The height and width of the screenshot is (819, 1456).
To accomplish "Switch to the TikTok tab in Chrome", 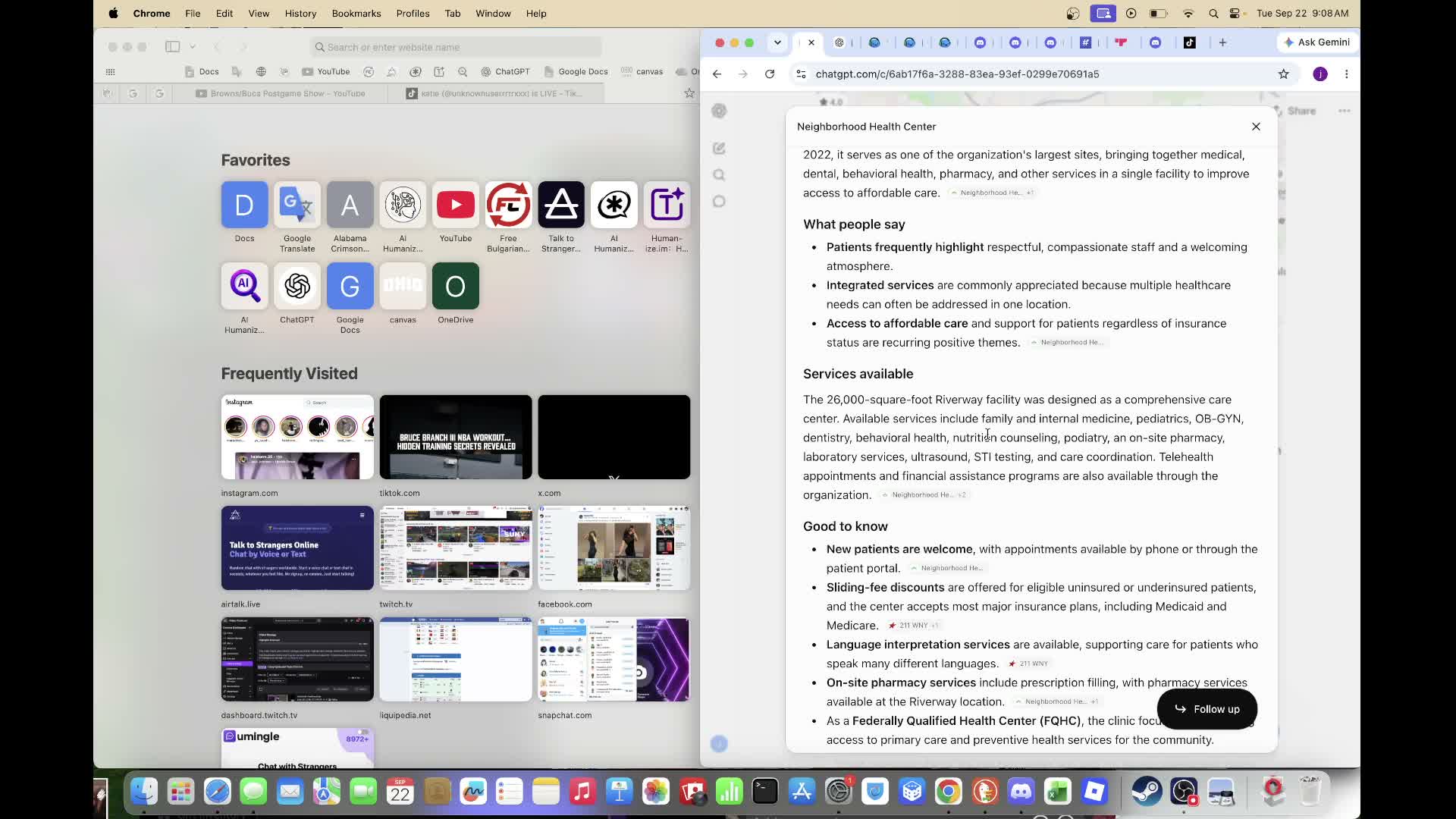I will (x=1190, y=42).
